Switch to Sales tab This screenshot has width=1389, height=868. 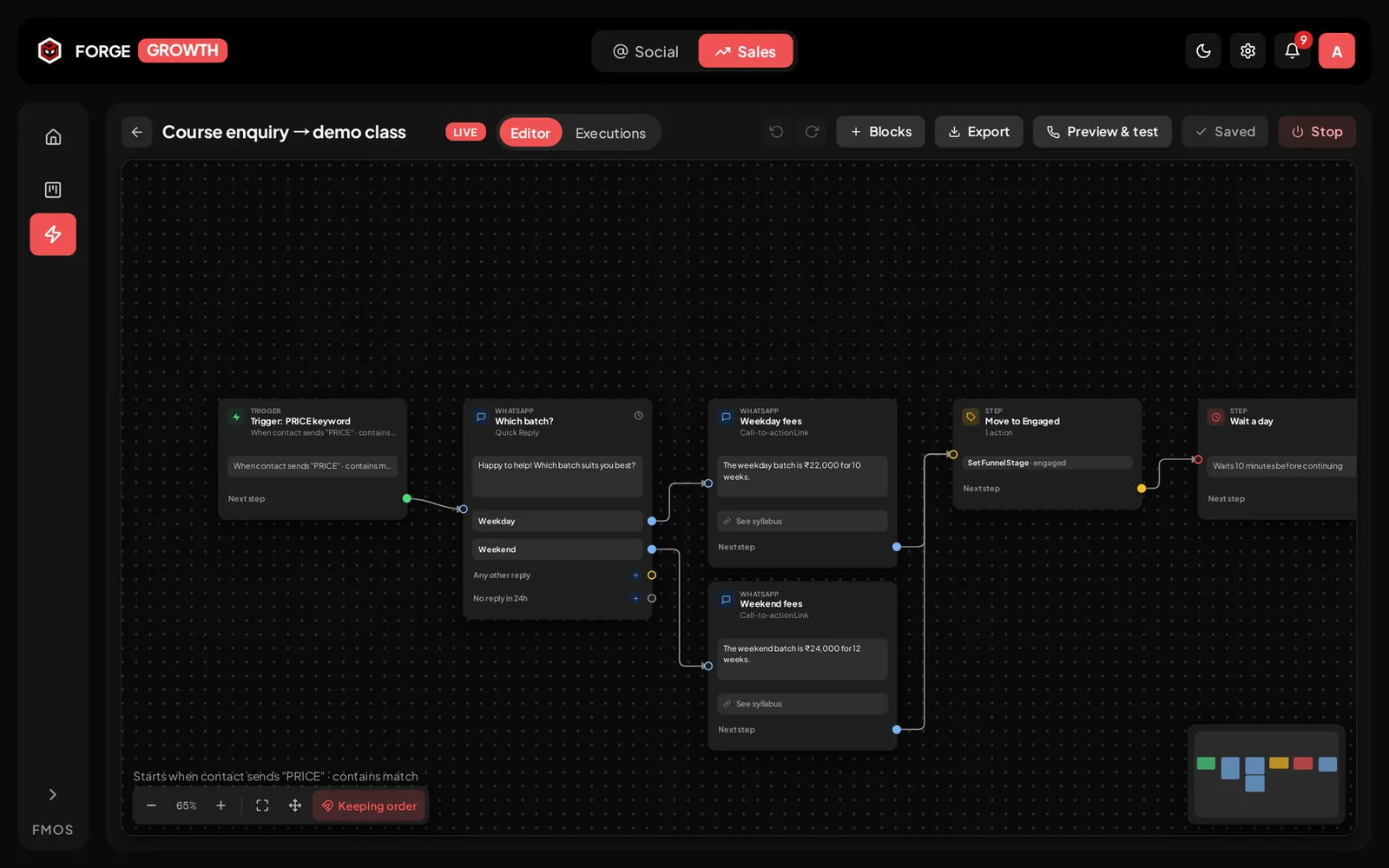coord(746,51)
